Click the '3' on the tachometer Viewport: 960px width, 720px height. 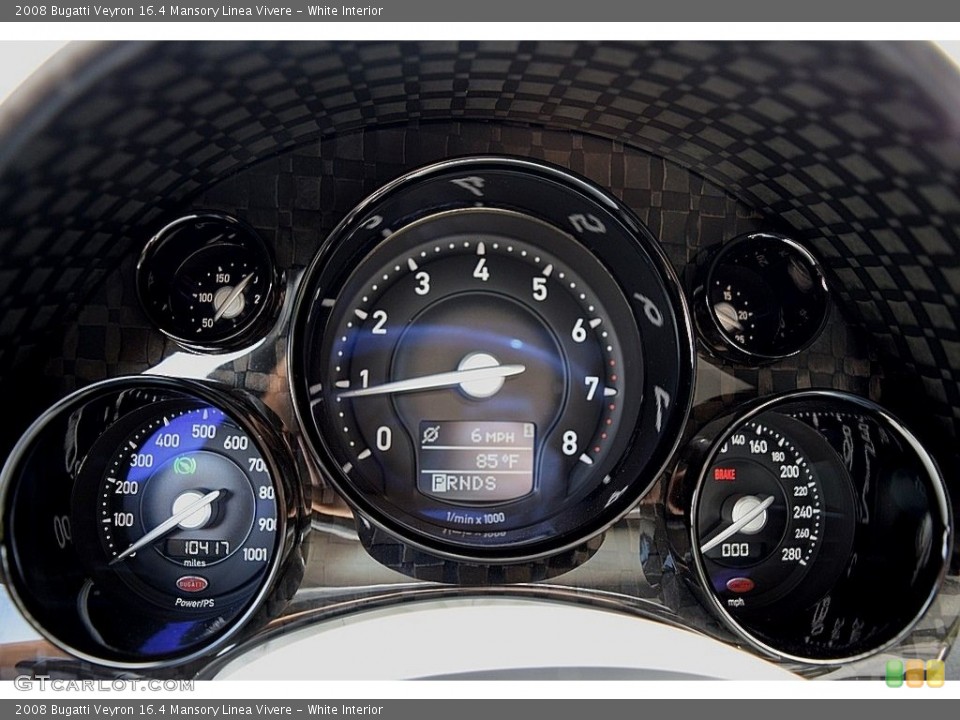coord(422,283)
